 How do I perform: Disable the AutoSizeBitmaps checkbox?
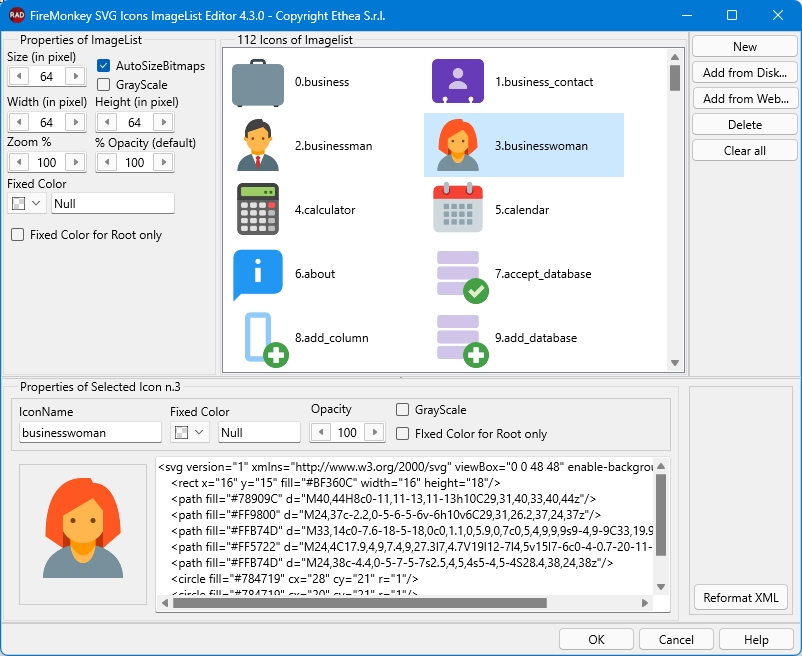pyautogui.click(x=104, y=66)
